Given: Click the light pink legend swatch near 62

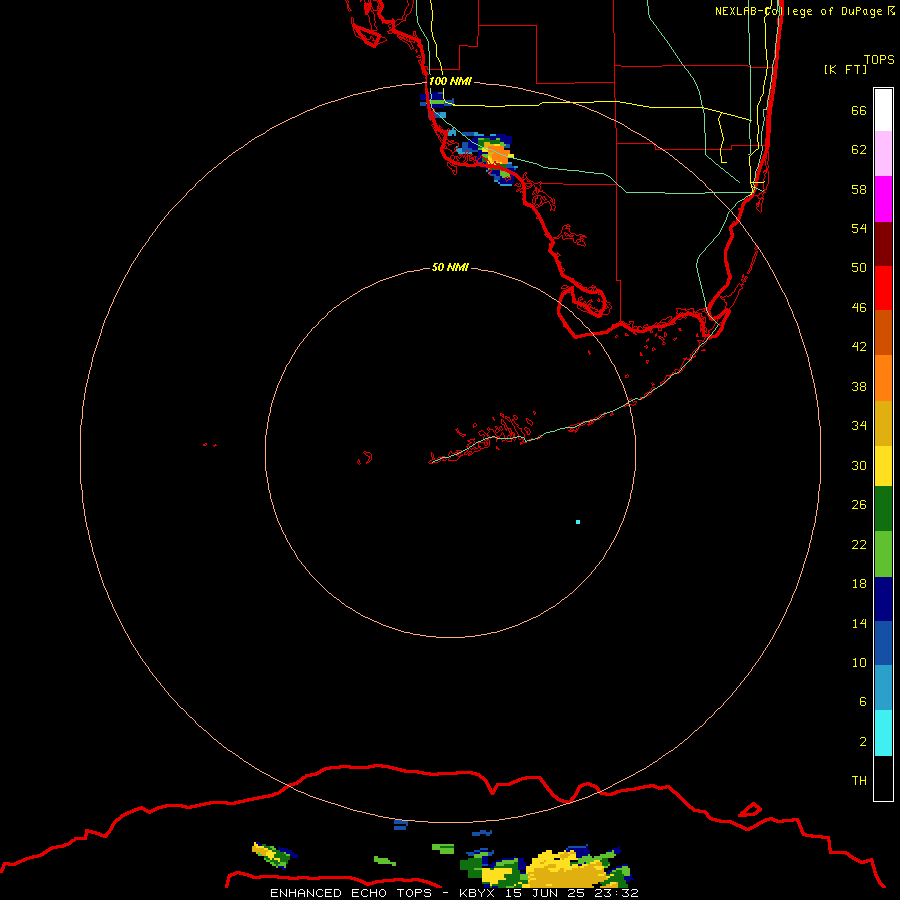Looking at the screenshot, I should point(883,154).
